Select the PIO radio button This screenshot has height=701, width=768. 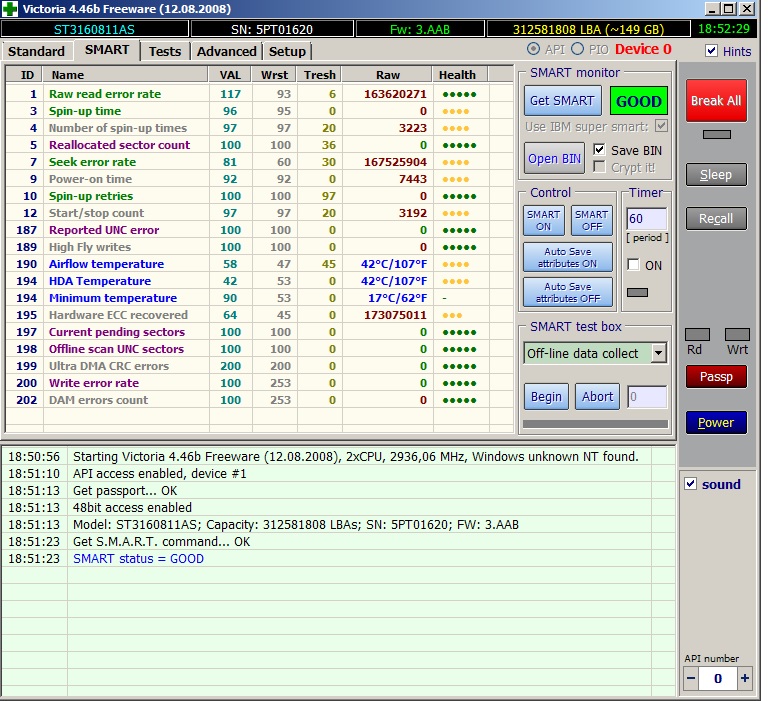577,50
